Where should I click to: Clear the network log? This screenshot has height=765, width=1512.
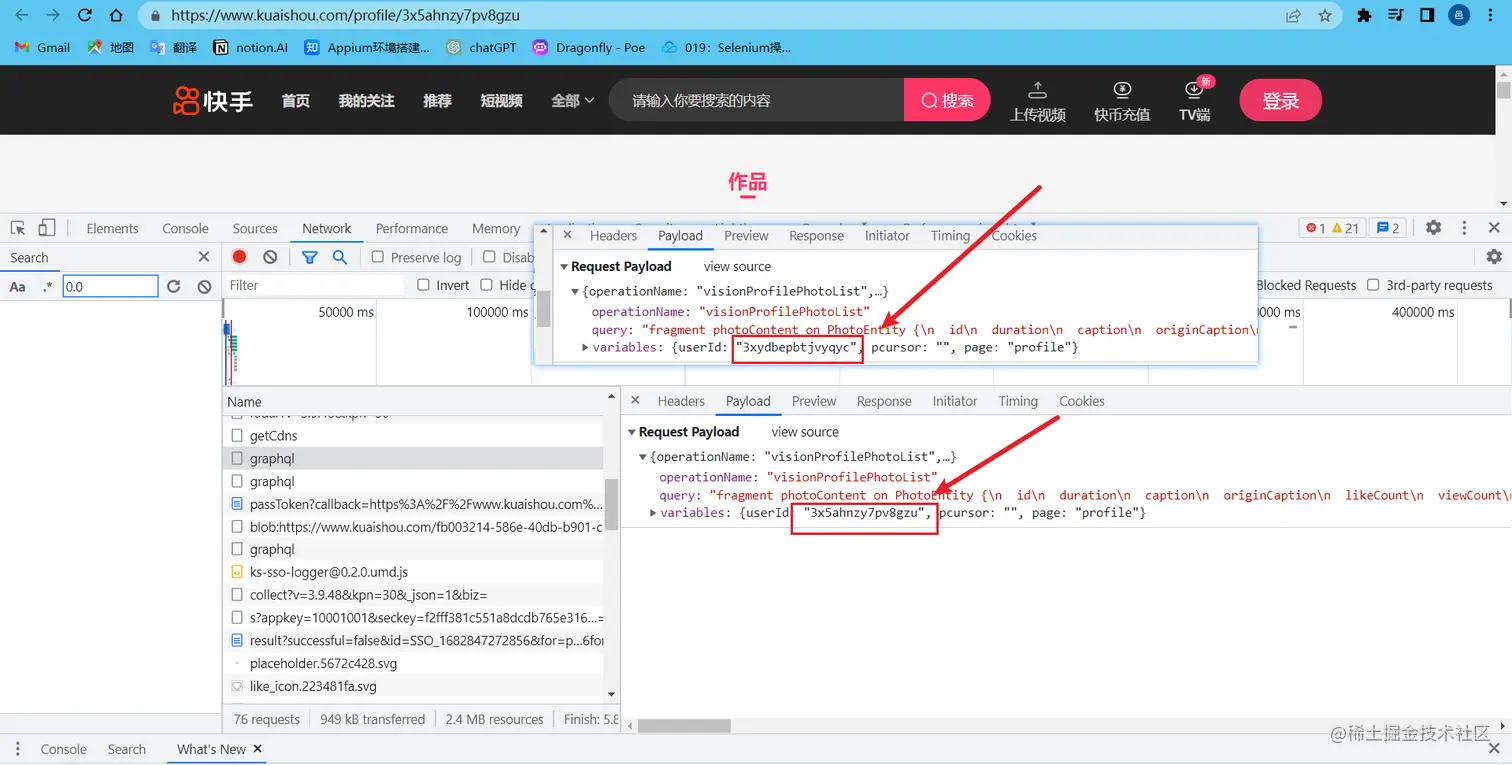click(x=270, y=257)
